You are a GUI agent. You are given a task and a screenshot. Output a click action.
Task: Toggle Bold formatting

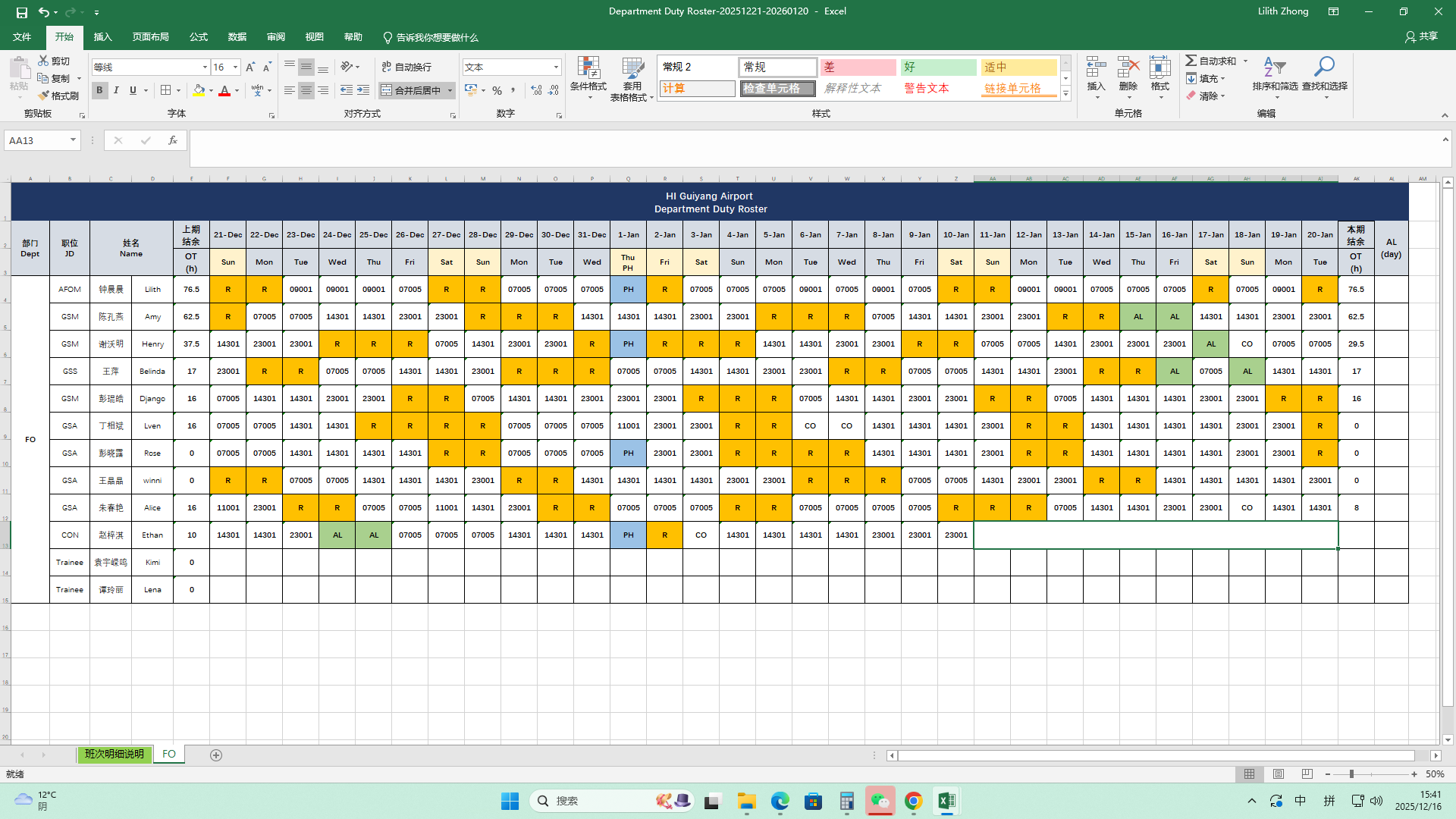point(99,90)
